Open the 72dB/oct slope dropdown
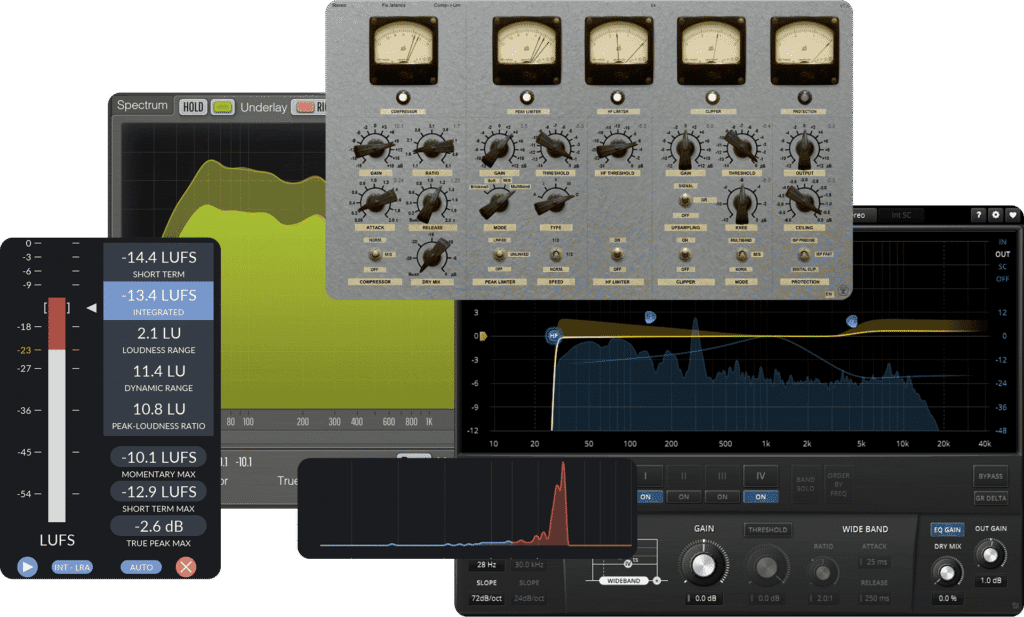 487,598
